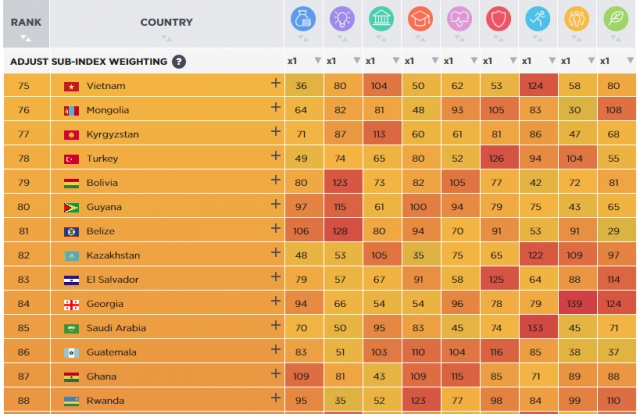This screenshot has height=414, width=640.
Task: Sort by the RANK column header
Action: (25, 22)
